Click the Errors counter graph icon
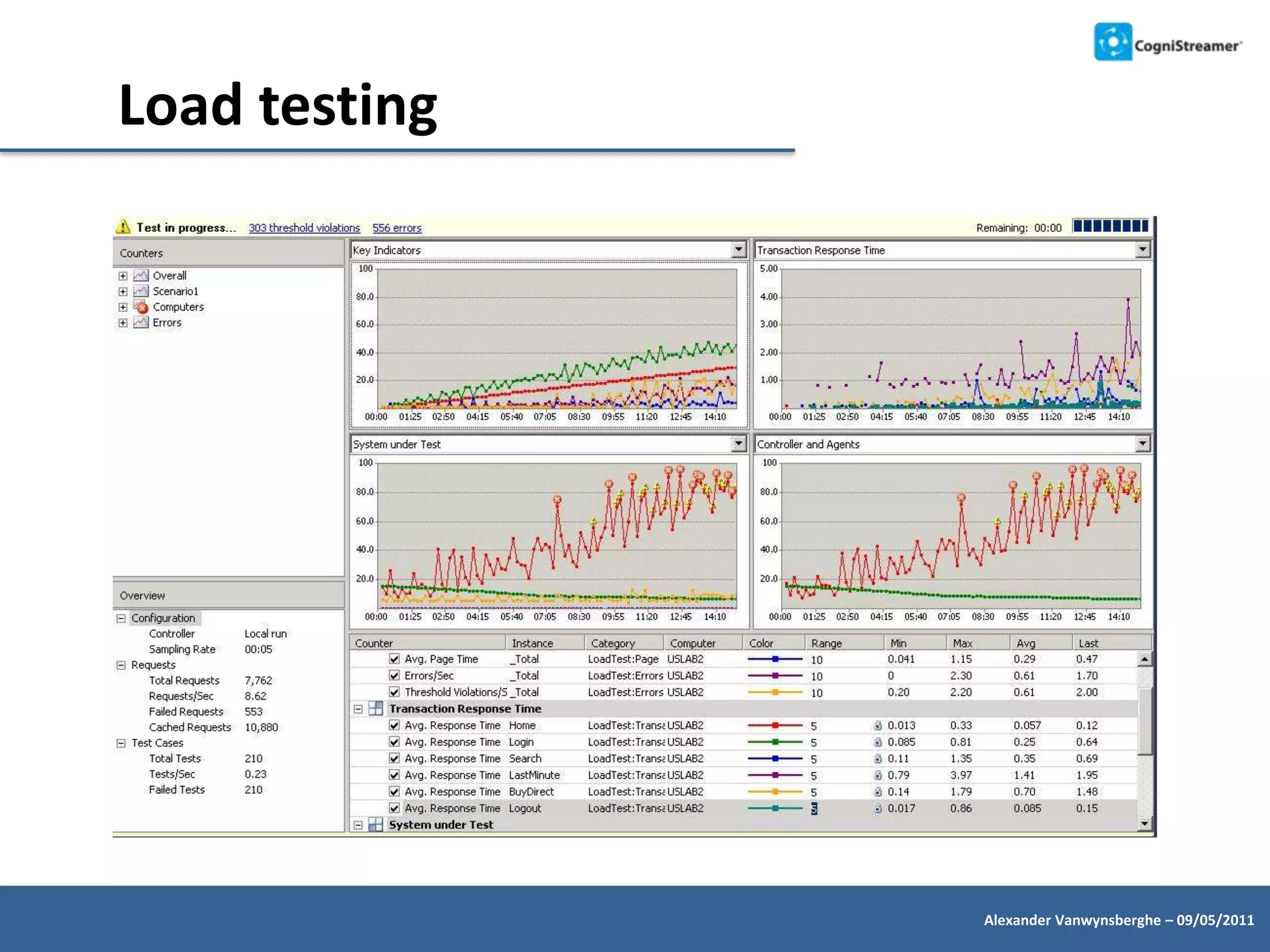Viewport: 1270px width, 952px height. (141, 322)
